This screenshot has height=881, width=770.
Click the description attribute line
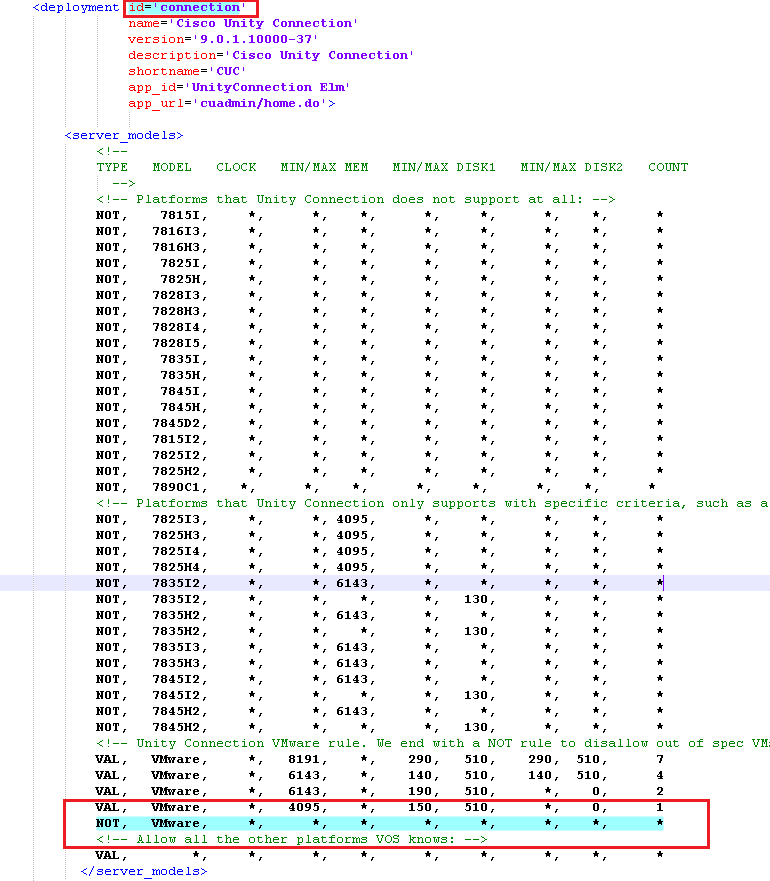point(271,56)
